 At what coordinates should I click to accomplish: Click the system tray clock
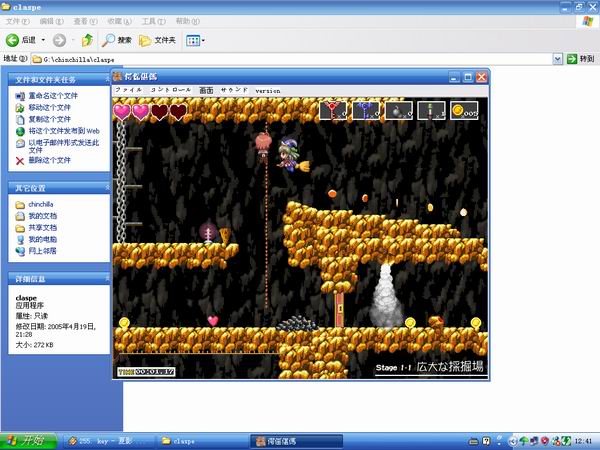tap(584, 441)
